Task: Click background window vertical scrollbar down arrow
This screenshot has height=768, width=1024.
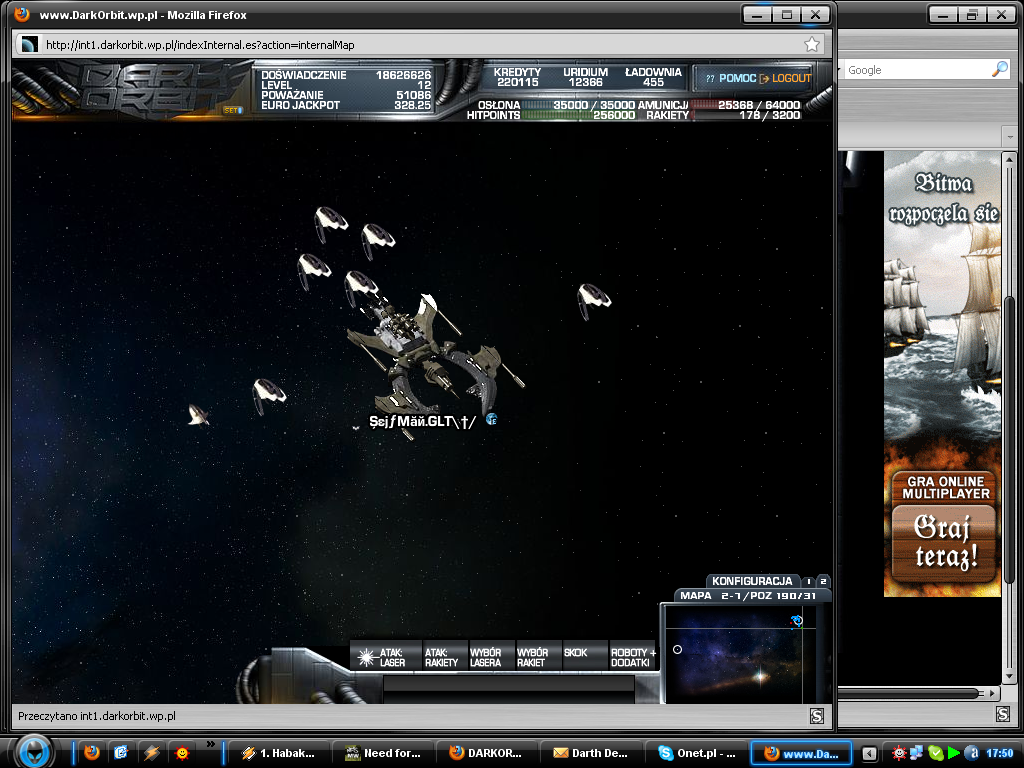Action: [1009, 675]
